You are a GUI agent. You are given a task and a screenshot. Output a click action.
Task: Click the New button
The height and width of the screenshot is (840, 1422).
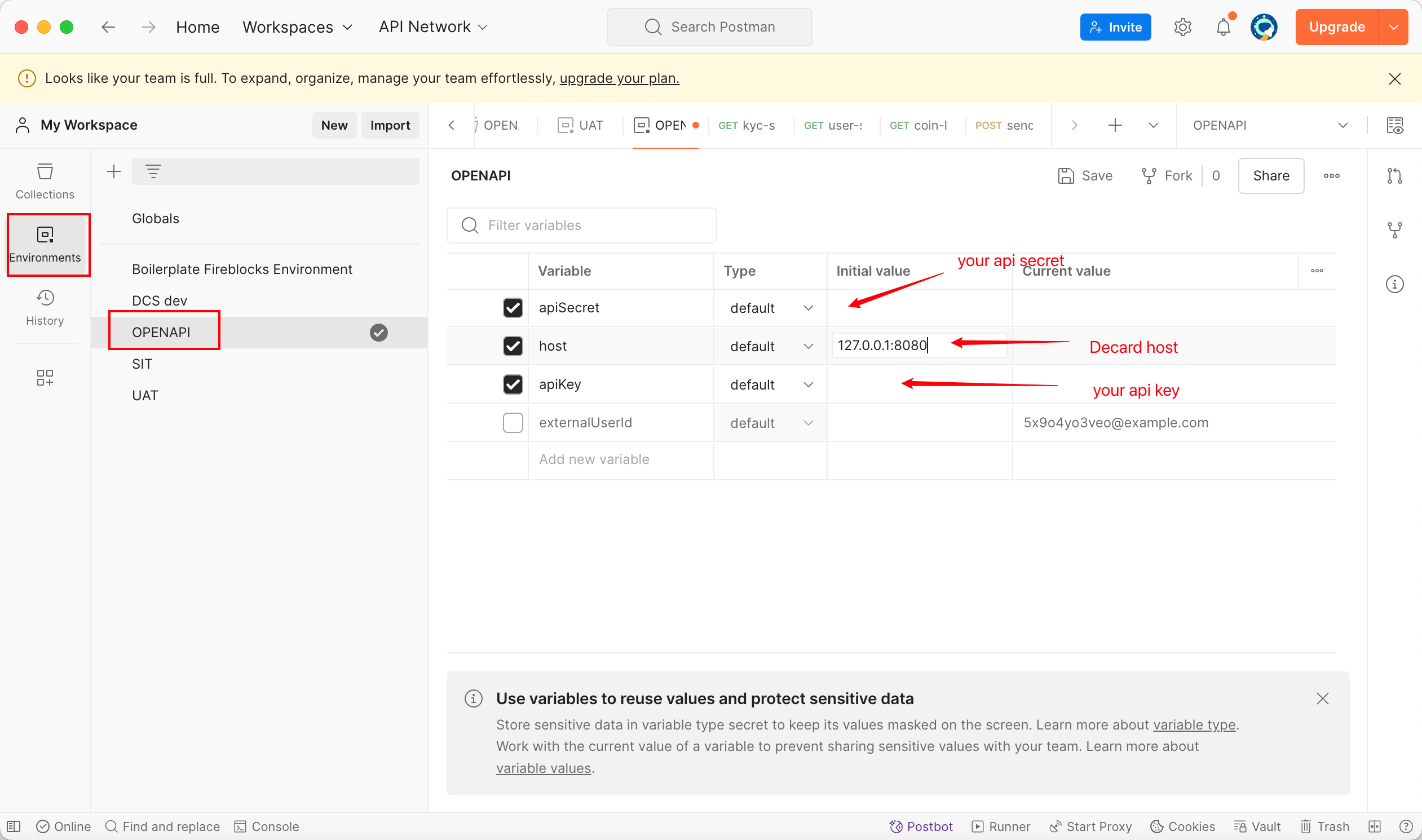[x=334, y=125]
